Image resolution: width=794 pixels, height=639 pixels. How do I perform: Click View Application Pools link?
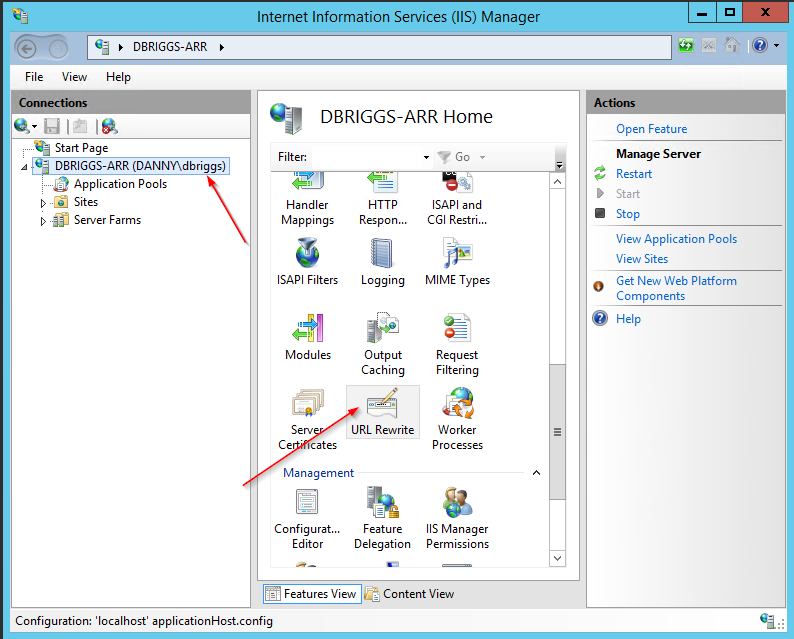(677, 238)
